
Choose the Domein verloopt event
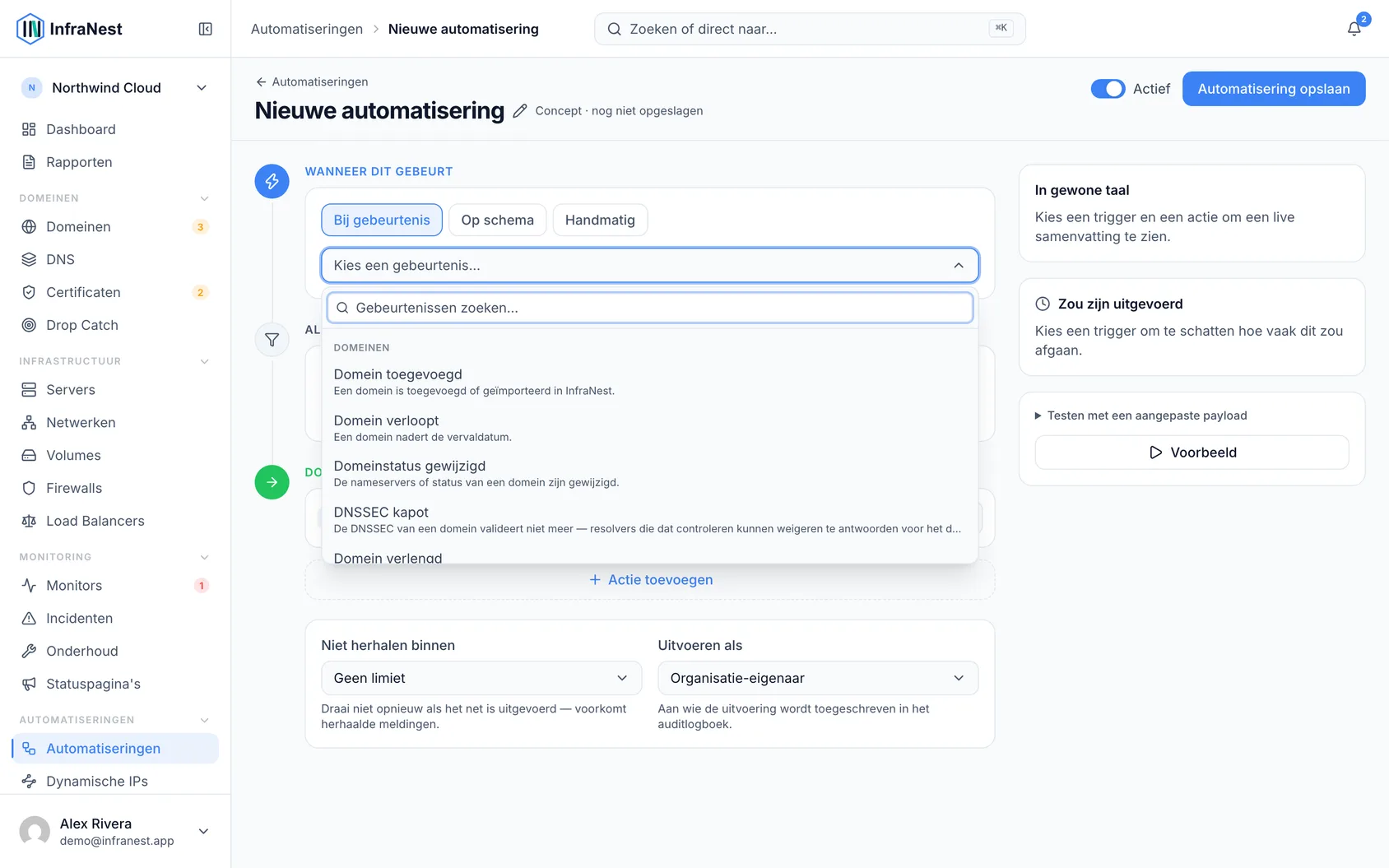click(650, 428)
